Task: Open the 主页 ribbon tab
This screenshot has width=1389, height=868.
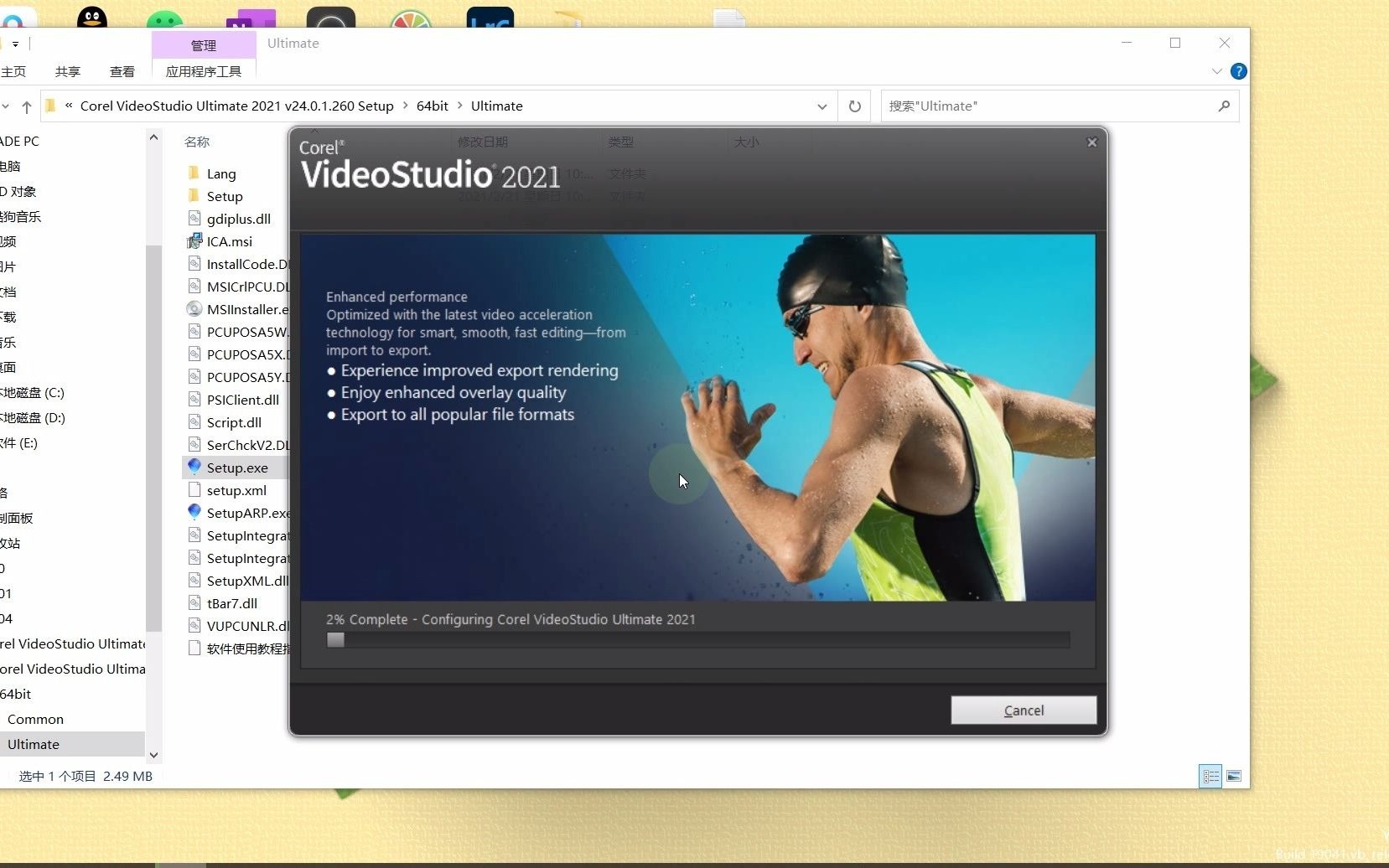Action: point(13,71)
